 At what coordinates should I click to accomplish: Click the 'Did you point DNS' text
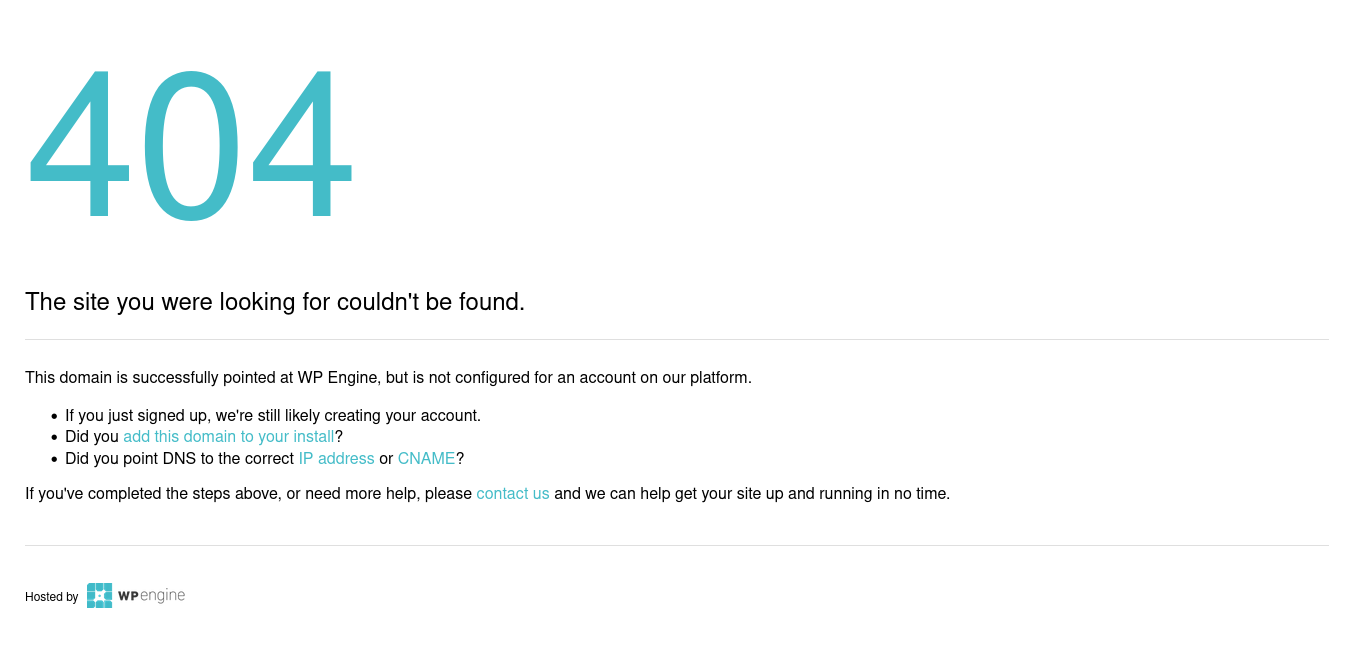click(180, 459)
